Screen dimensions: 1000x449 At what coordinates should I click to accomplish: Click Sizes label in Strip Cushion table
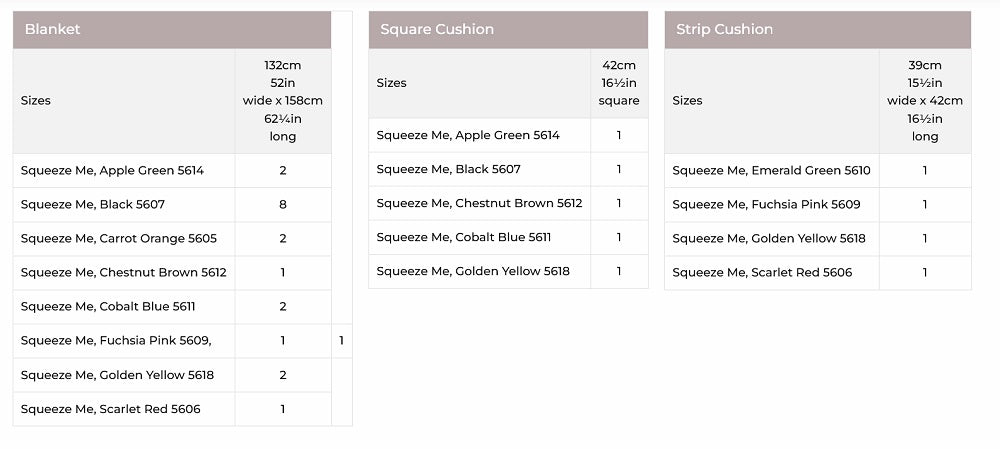(x=687, y=100)
